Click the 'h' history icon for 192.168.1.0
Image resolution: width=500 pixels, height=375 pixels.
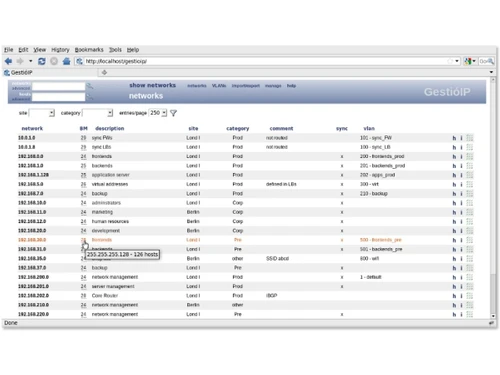tap(454, 166)
